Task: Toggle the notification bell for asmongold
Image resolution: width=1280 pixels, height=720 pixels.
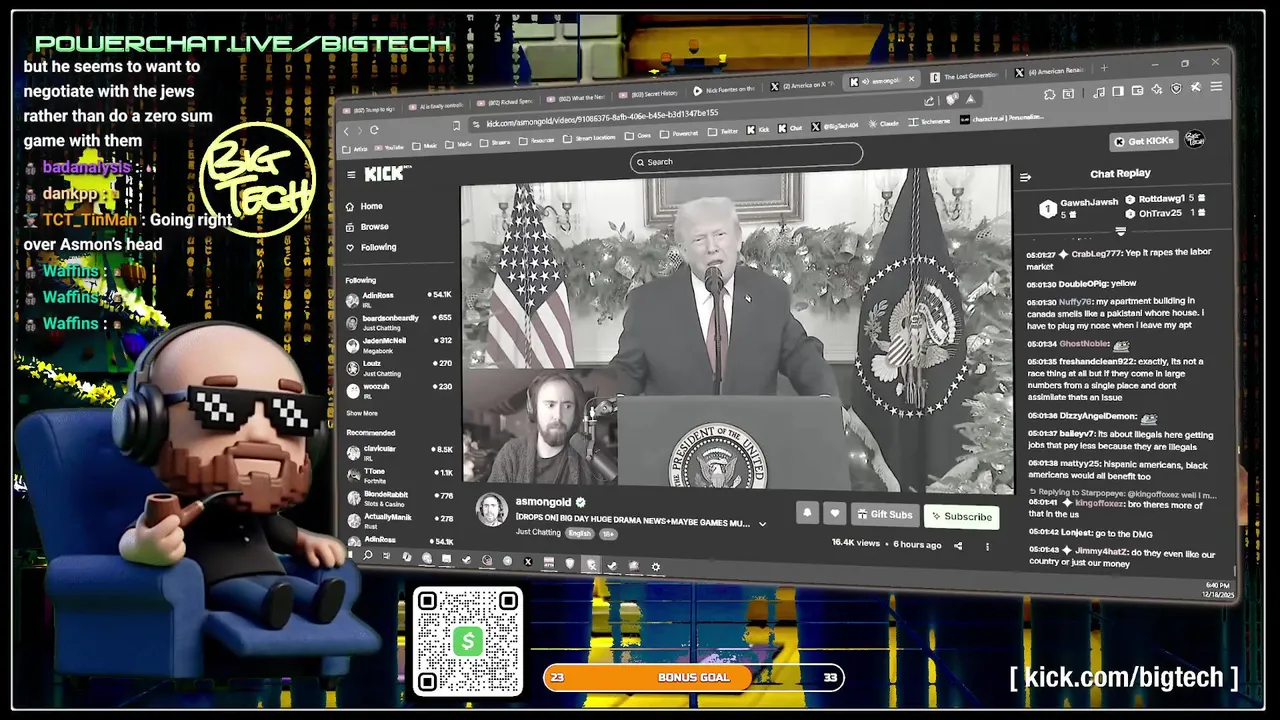Action: (x=807, y=513)
